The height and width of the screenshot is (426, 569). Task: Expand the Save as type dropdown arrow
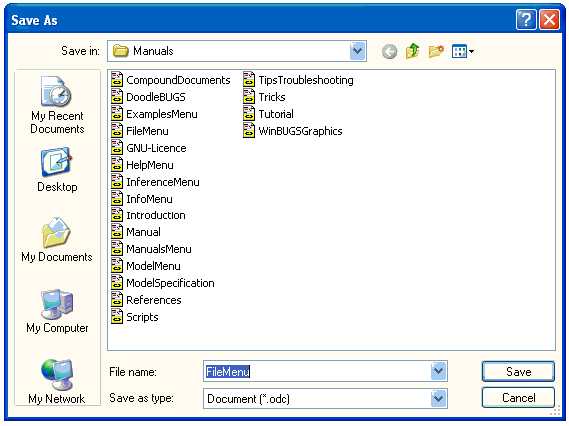point(438,398)
